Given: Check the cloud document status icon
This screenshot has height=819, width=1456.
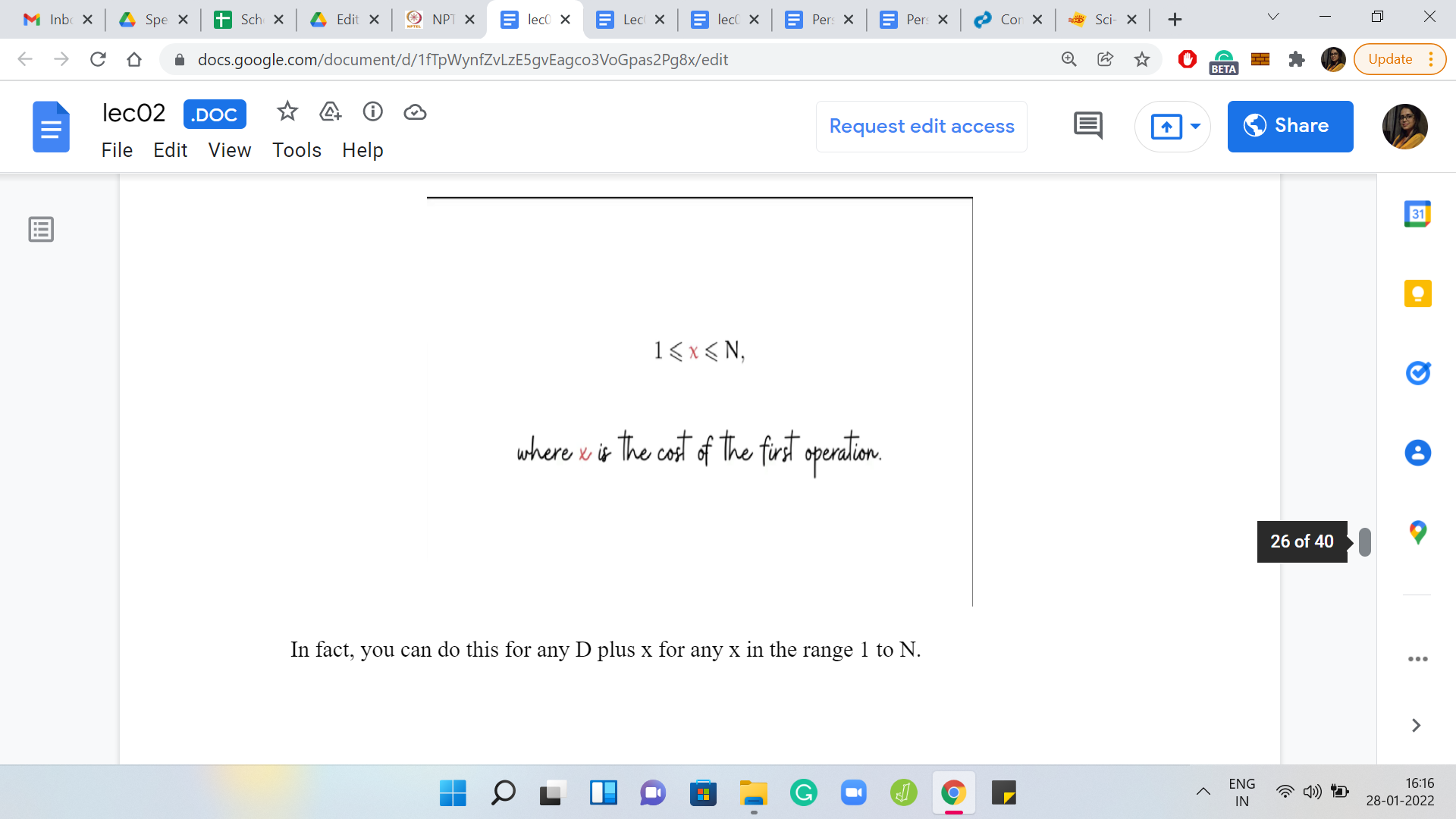Looking at the screenshot, I should point(415,112).
